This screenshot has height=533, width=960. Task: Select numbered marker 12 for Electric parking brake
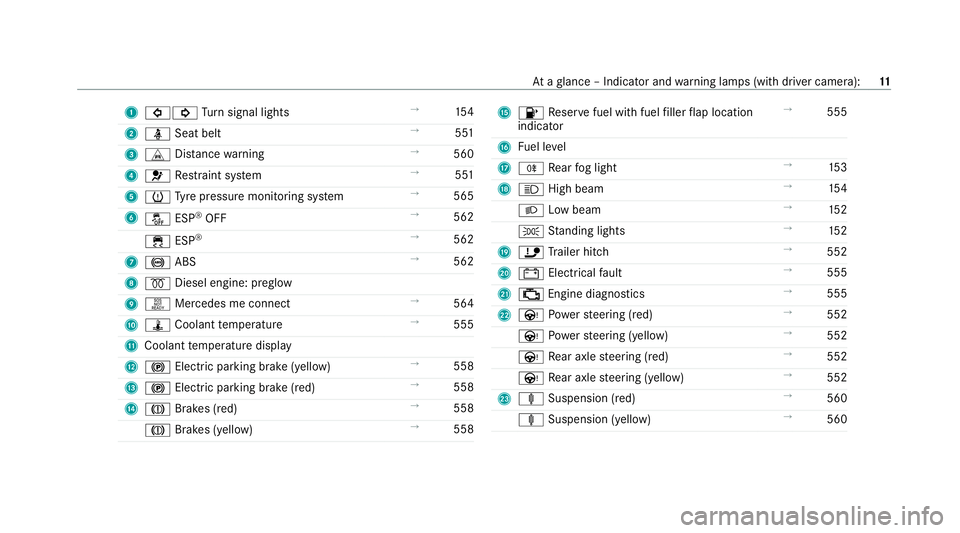131,367
